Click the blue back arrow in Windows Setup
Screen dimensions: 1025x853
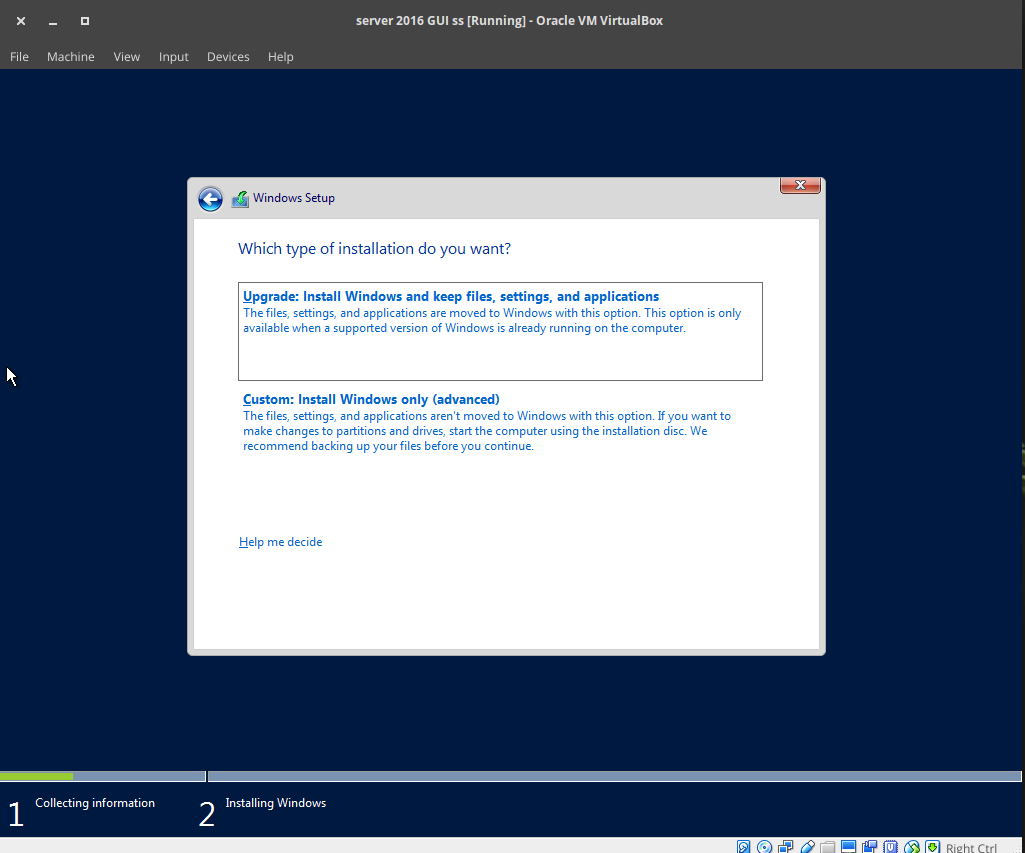pos(210,199)
